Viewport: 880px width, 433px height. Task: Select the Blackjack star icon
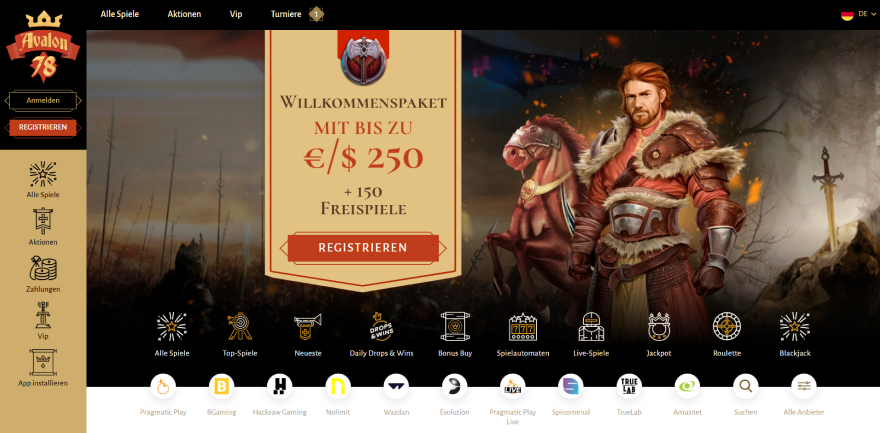tap(795, 327)
